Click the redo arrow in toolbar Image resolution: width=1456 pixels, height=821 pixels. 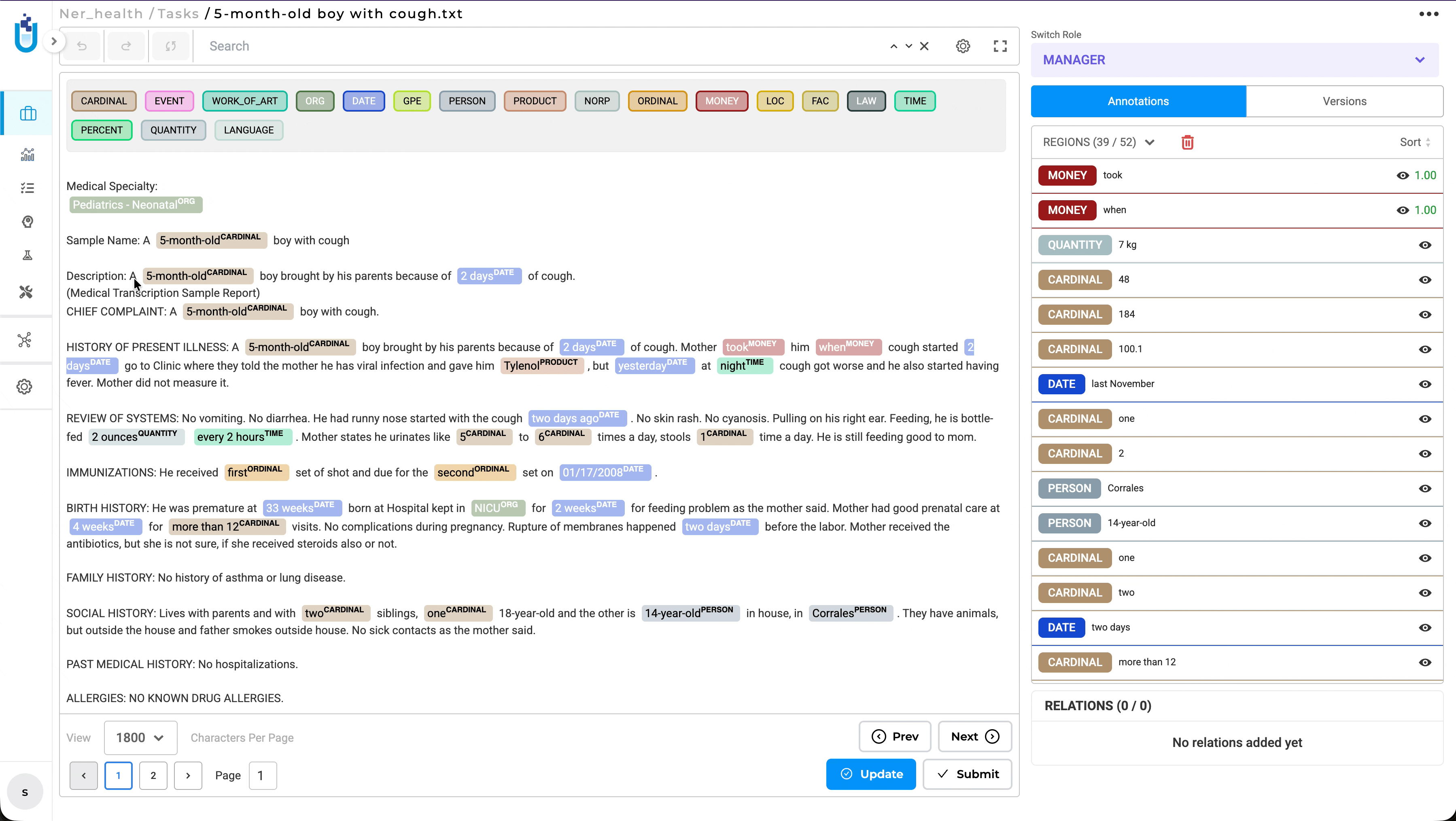click(126, 47)
